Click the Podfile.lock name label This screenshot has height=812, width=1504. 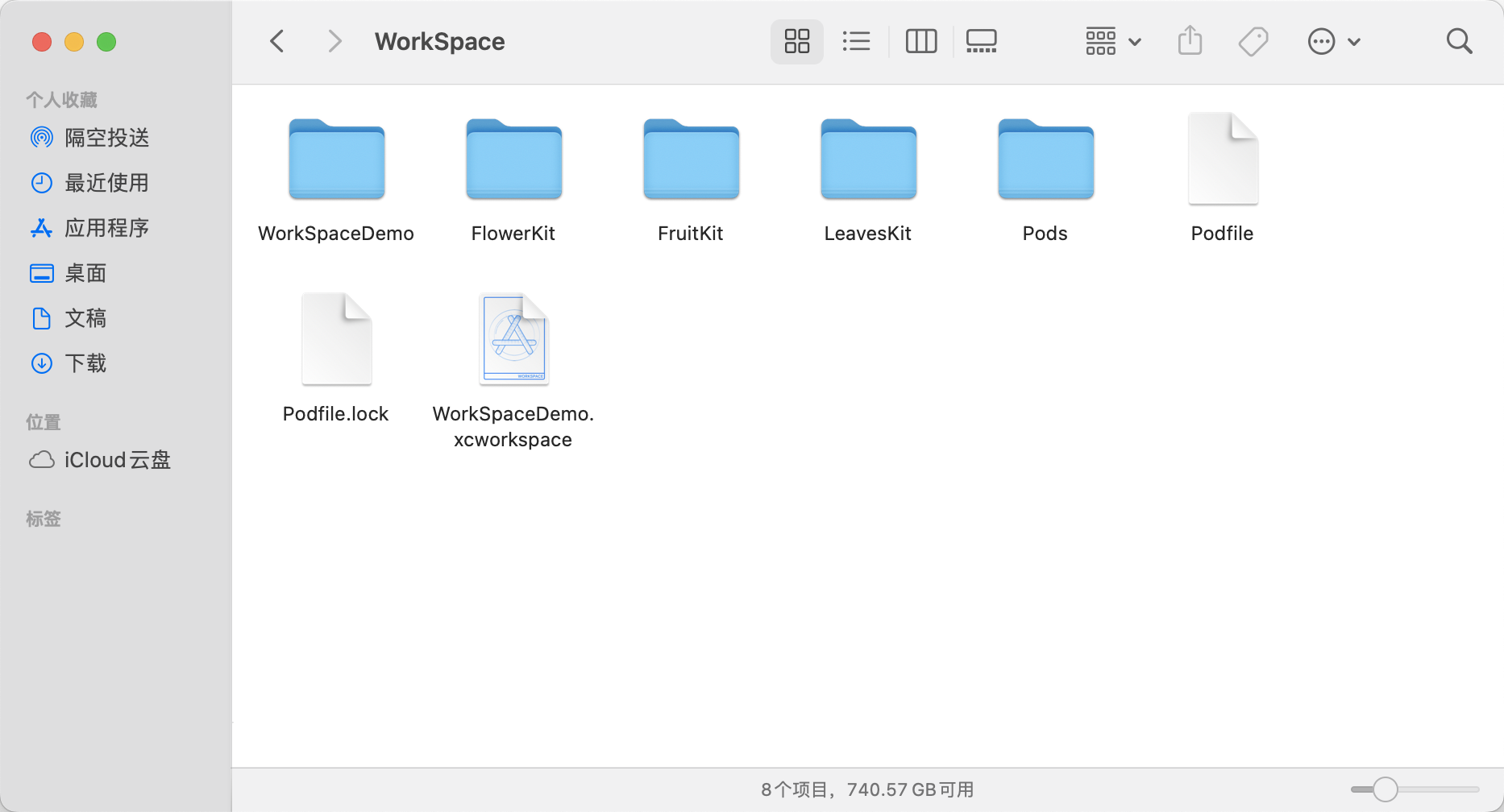336,414
